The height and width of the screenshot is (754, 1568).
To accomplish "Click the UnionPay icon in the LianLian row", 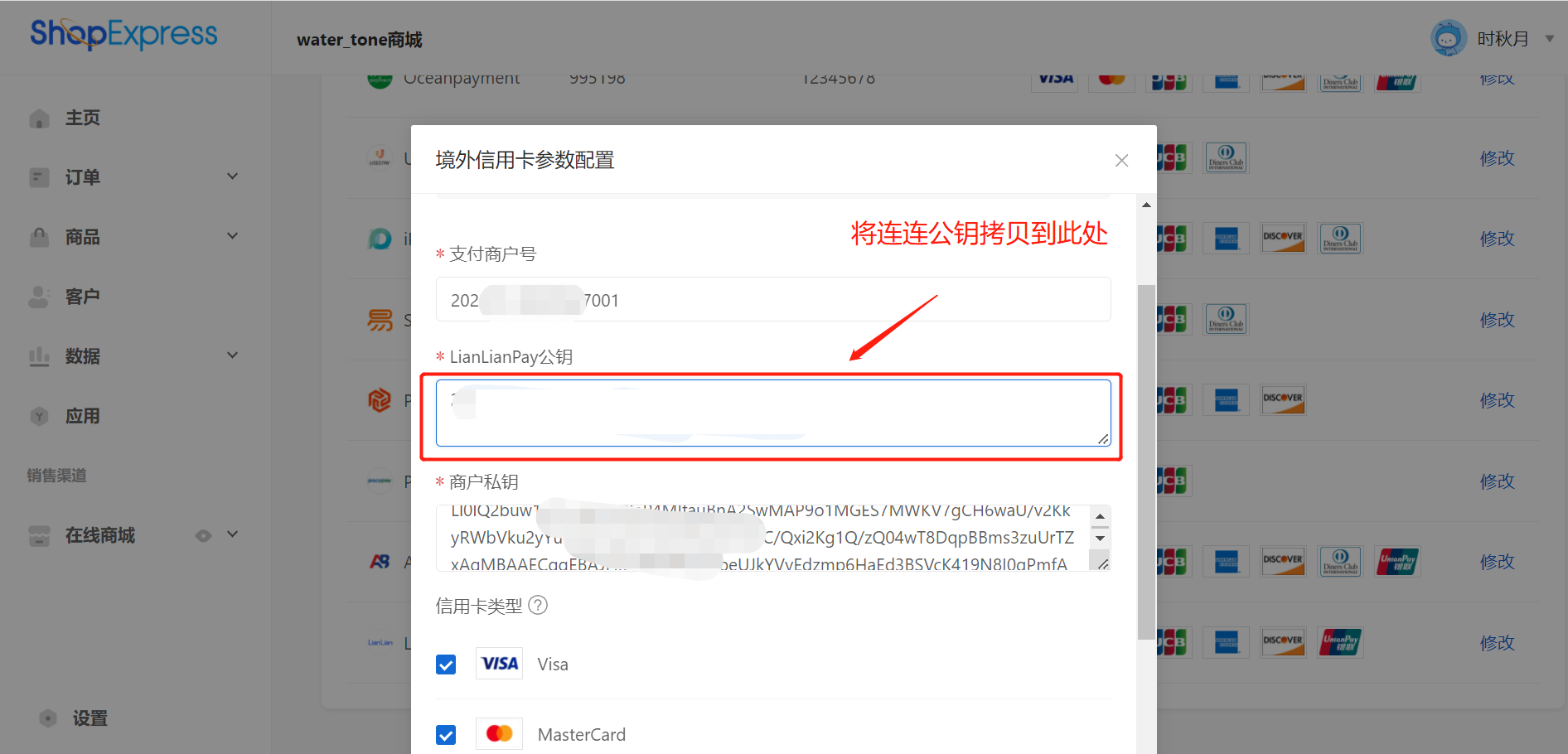I will [1341, 642].
